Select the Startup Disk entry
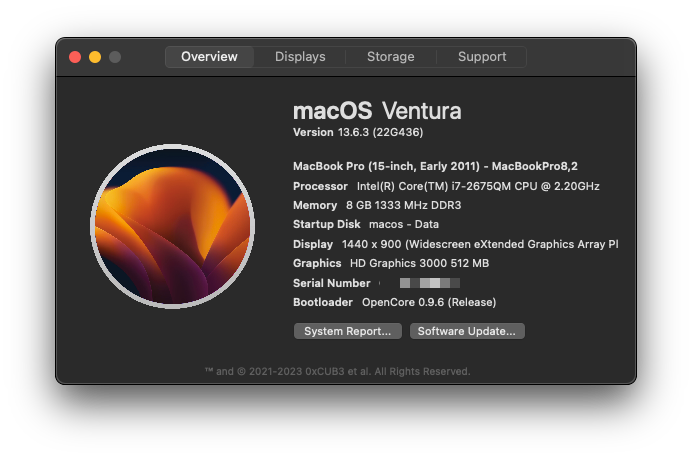This screenshot has width=692, height=458. click(x=366, y=224)
